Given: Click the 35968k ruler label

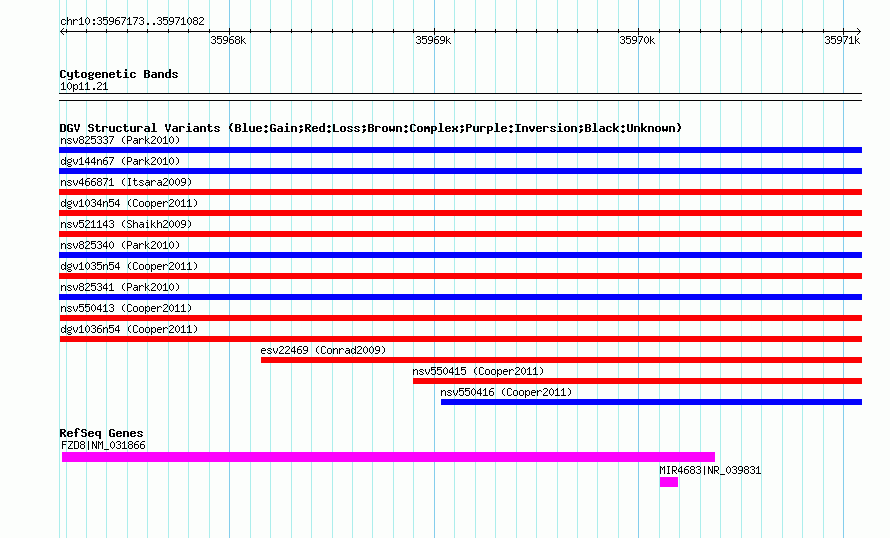Looking at the screenshot, I should click(x=228, y=40).
